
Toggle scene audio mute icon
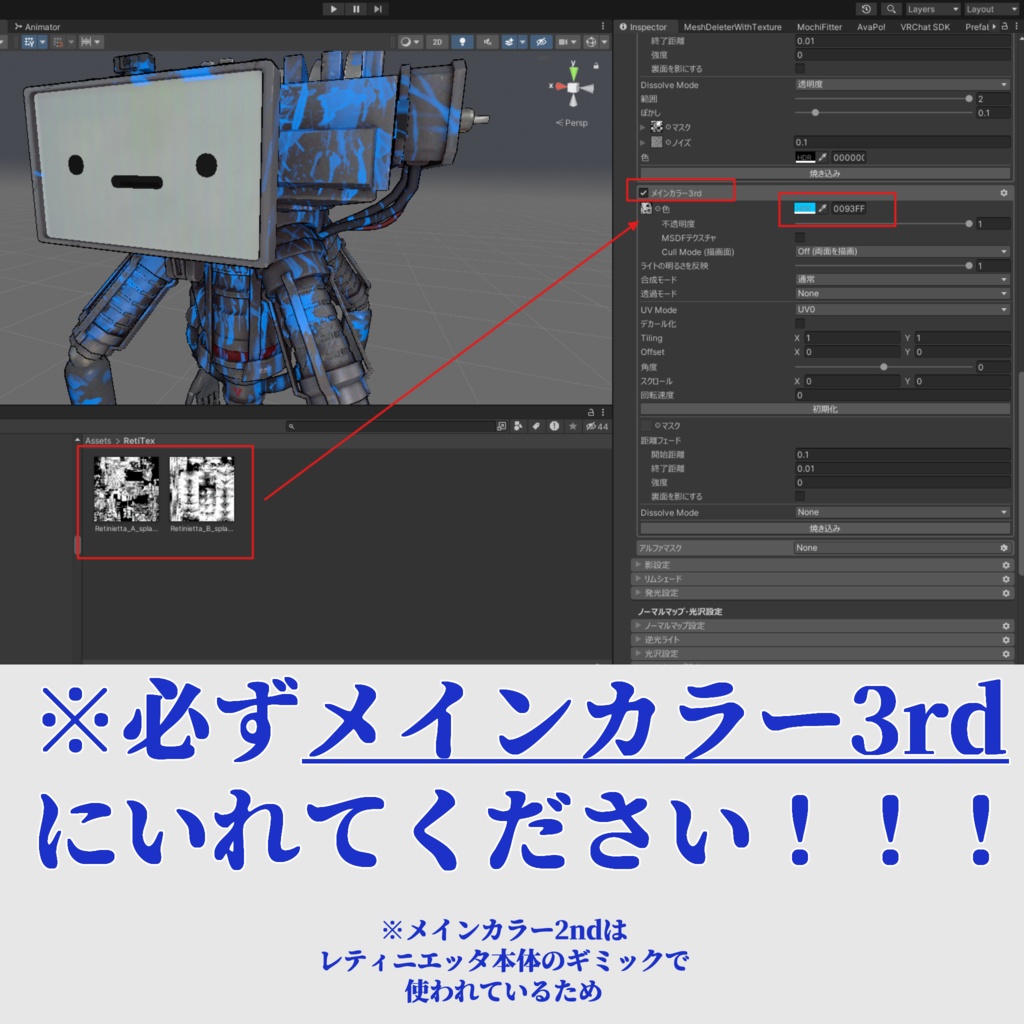coord(487,42)
